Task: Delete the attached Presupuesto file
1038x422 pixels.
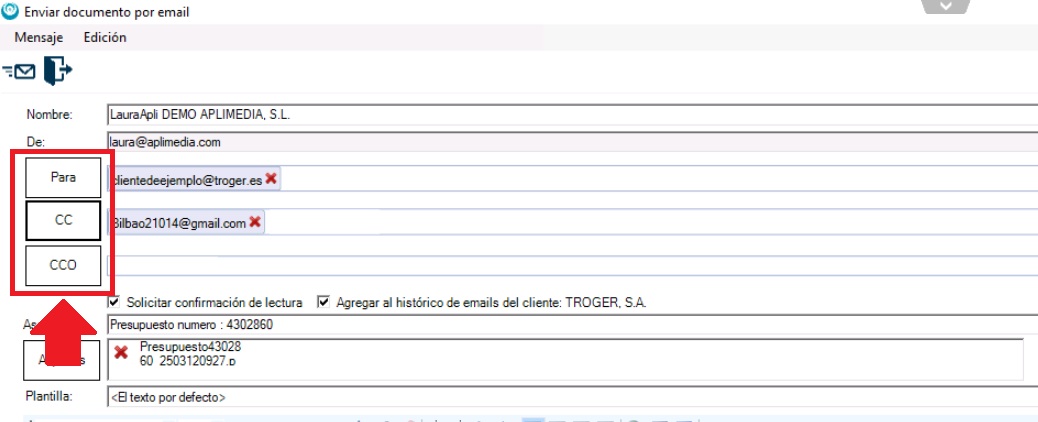Action: [x=121, y=352]
